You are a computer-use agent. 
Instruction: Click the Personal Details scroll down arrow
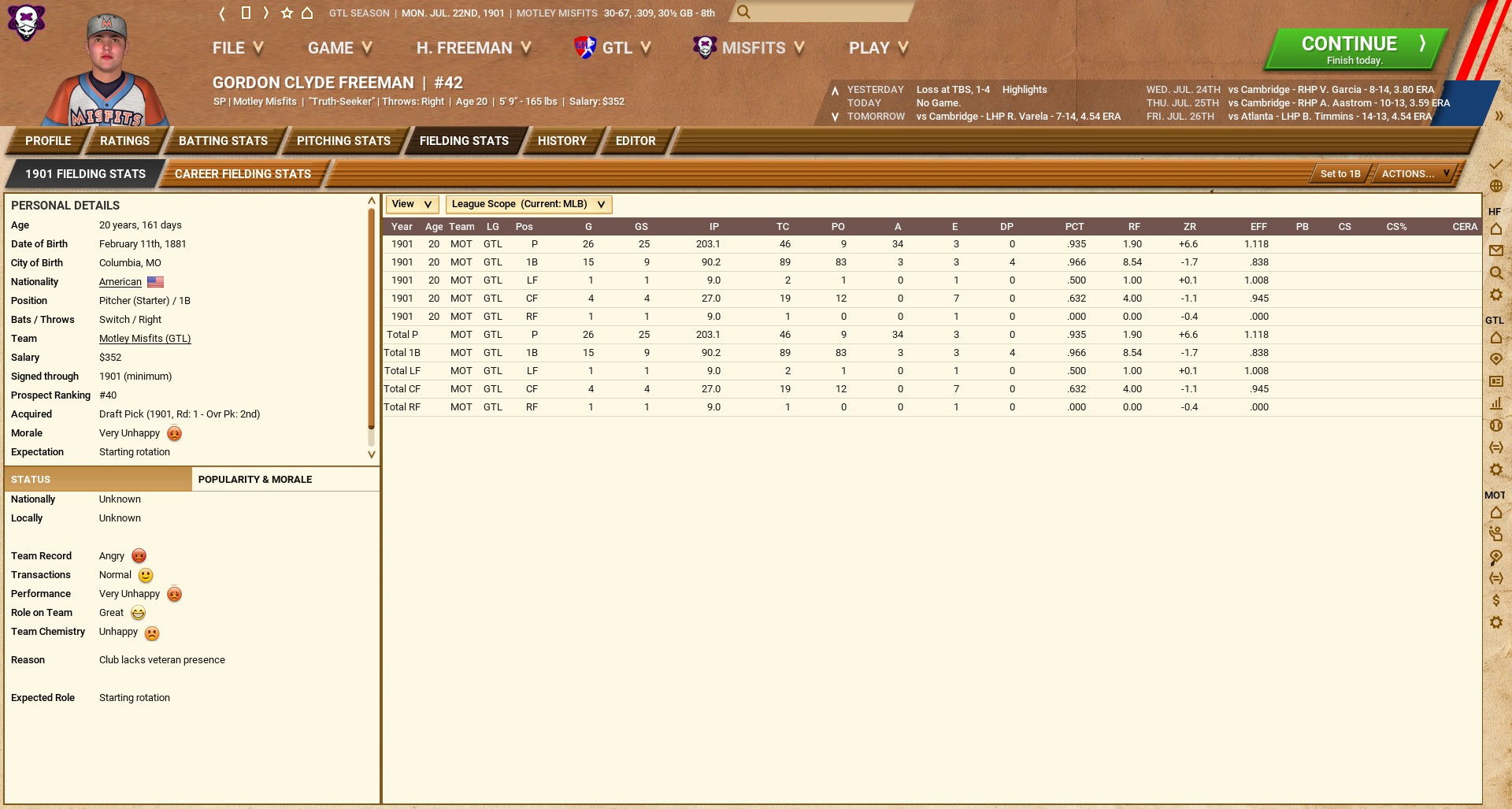point(372,455)
